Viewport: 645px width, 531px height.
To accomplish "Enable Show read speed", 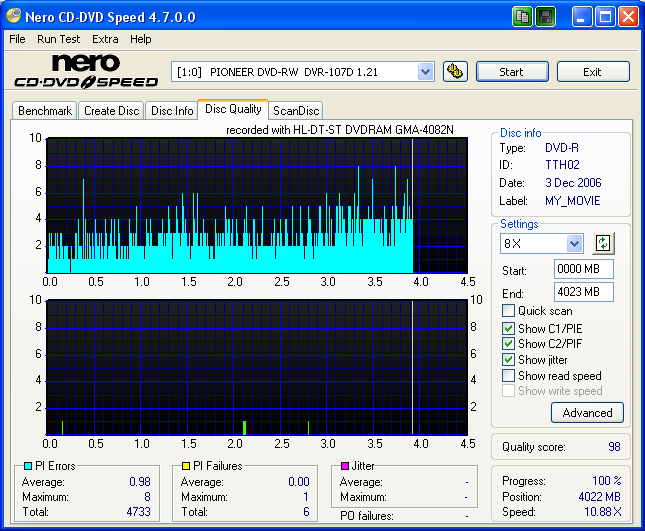I will click(x=508, y=376).
